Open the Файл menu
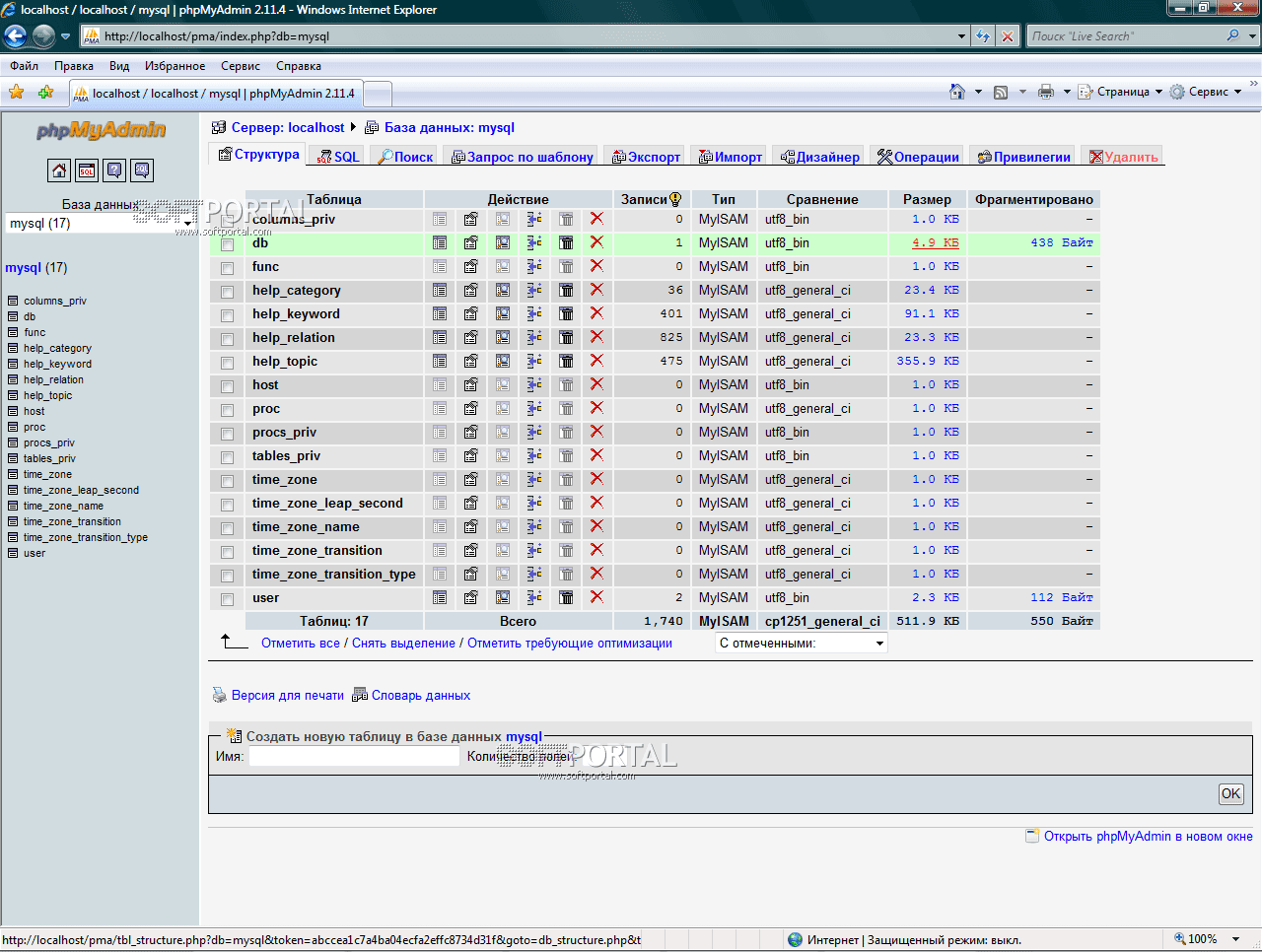 [x=25, y=66]
